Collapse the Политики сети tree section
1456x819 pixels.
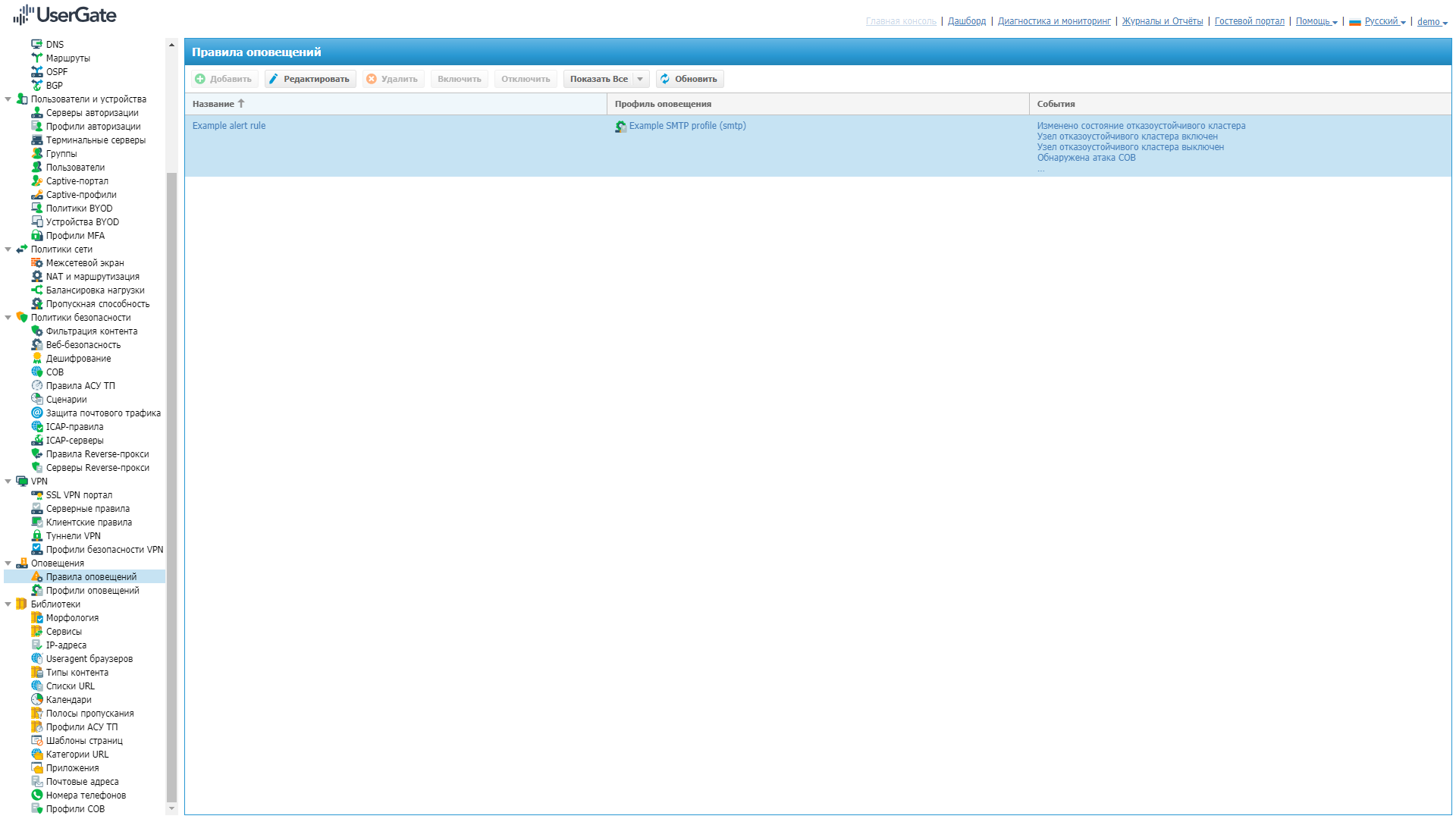8,249
